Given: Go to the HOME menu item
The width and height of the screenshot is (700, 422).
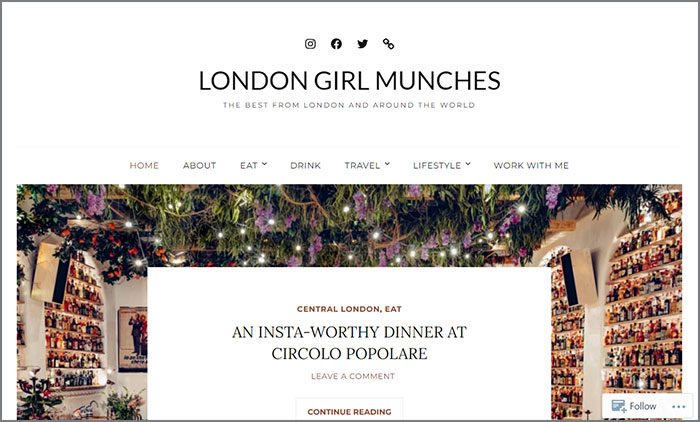Looking at the screenshot, I should point(144,165).
